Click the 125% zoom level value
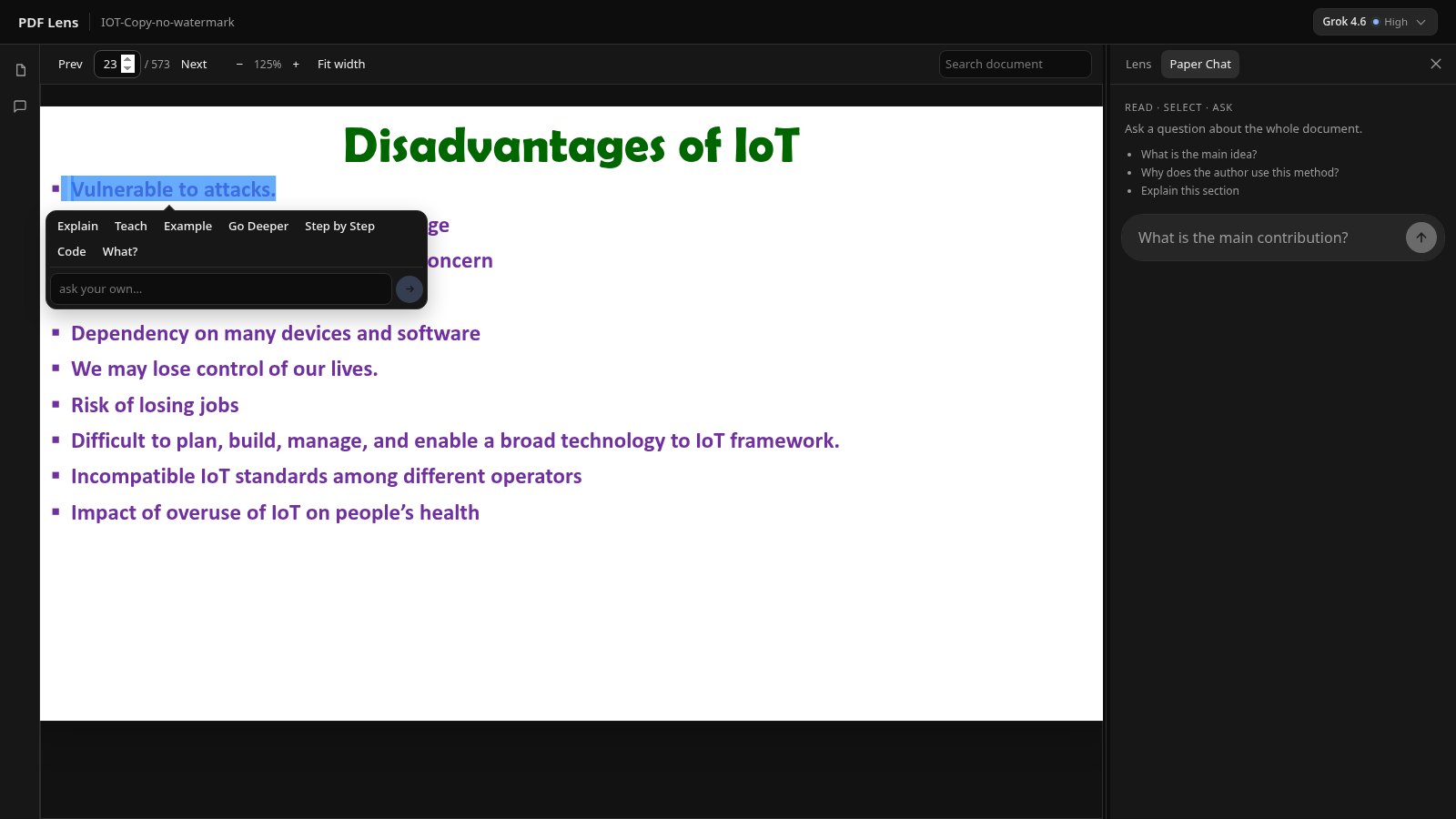 (268, 65)
